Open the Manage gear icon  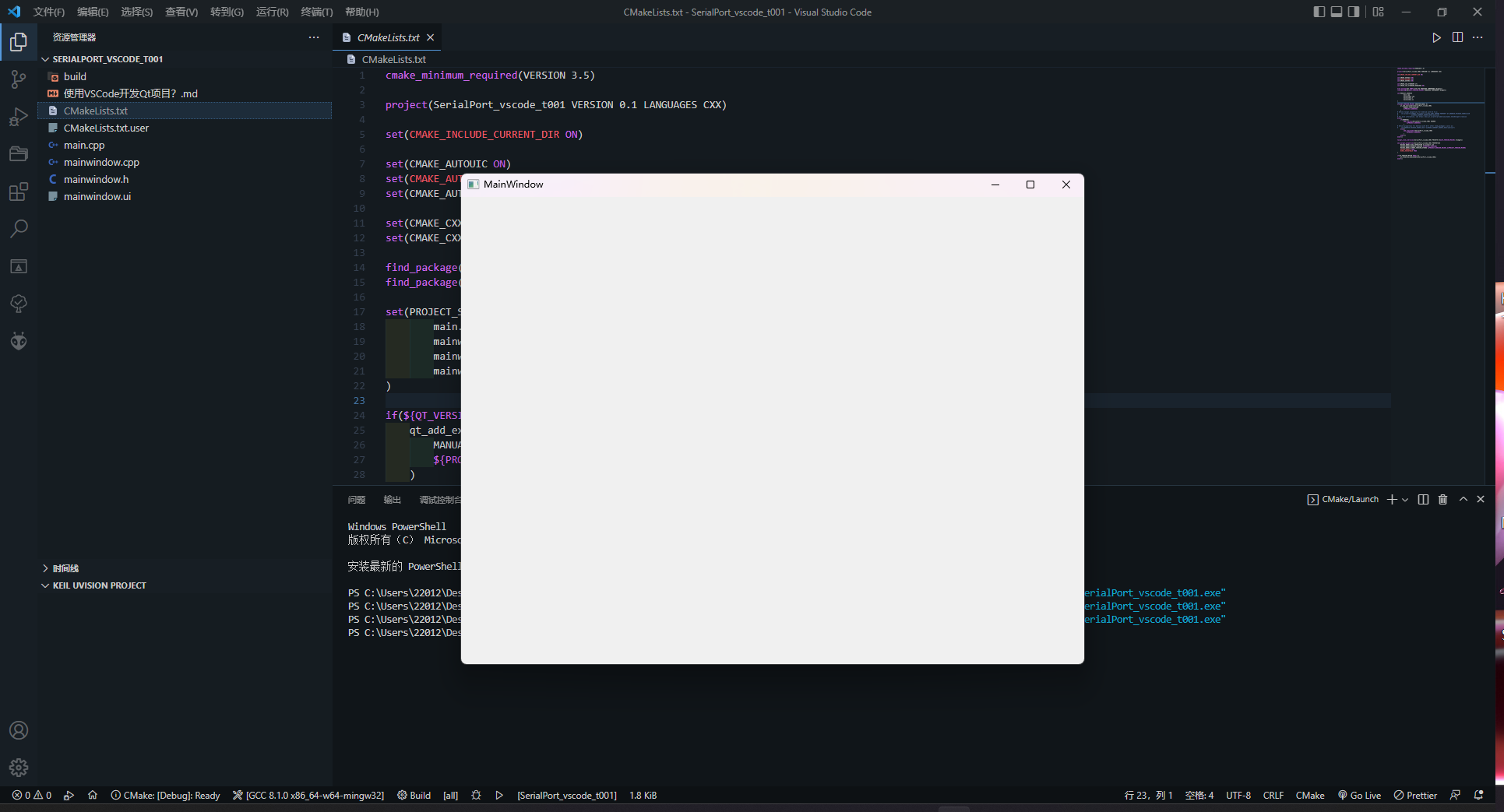coord(19,768)
